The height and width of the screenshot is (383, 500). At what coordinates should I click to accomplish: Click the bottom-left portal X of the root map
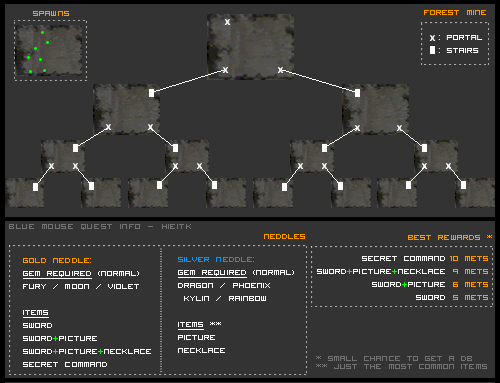tap(225, 70)
